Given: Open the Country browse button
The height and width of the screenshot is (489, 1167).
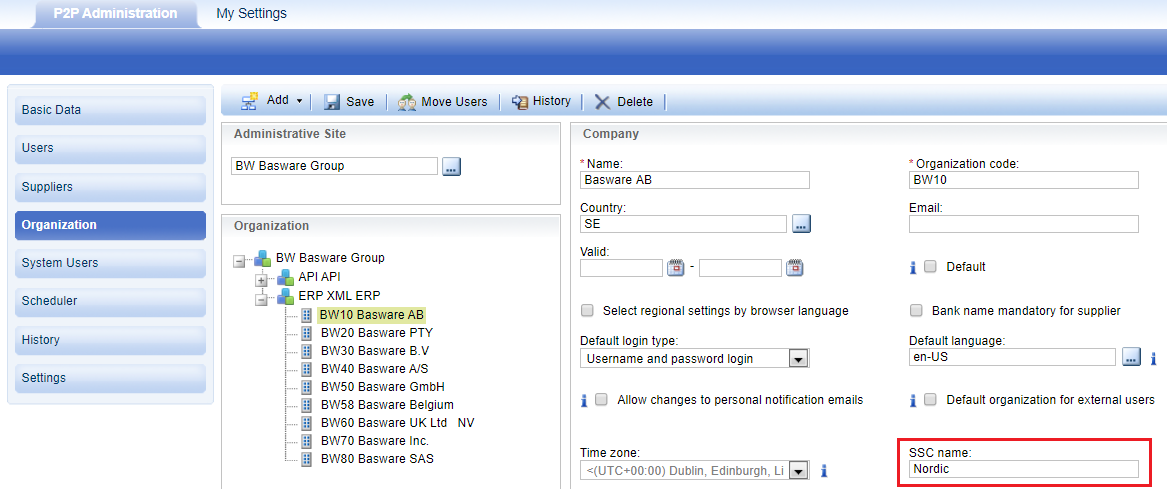Looking at the screenshot, I should tap(802, 224).
